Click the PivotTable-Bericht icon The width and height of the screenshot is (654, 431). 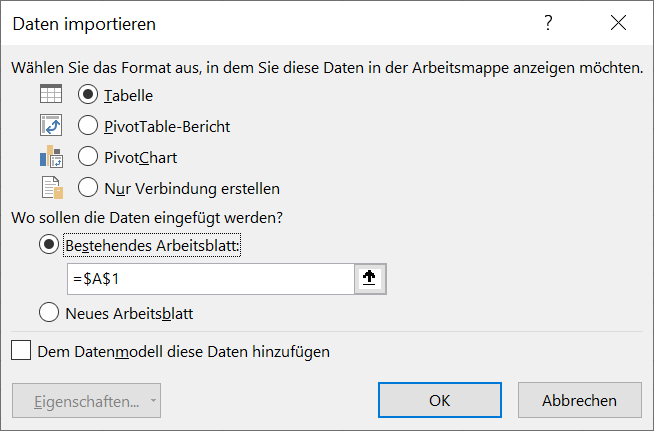pos(51,125)
